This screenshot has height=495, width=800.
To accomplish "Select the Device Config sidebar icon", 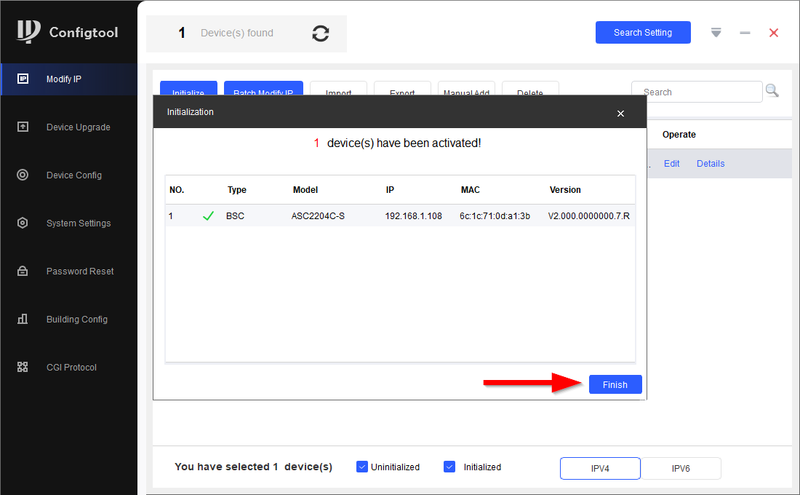I will (22, 175).
